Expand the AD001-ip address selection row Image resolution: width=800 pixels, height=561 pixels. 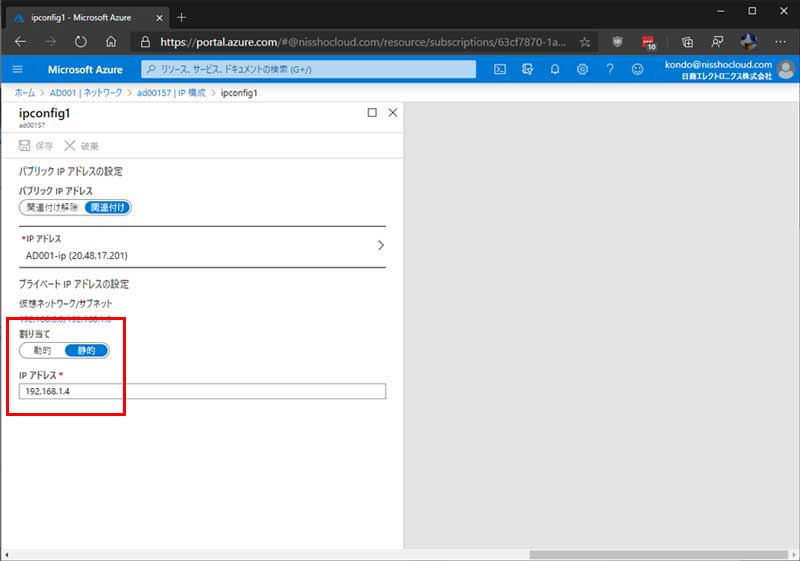click(x=380, y=245)
